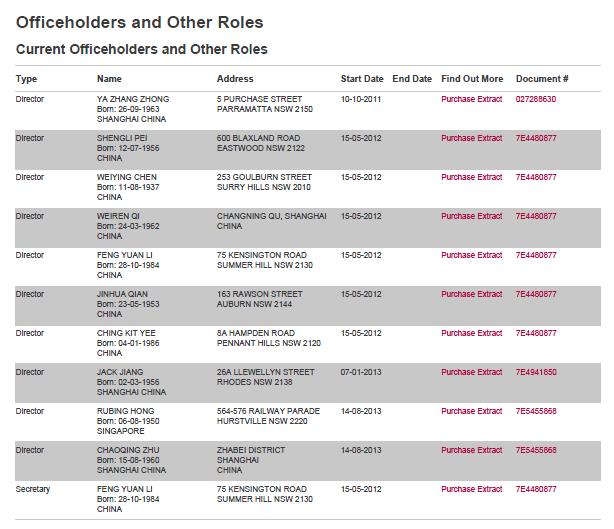Click the Start Date column header

(361, 79)
